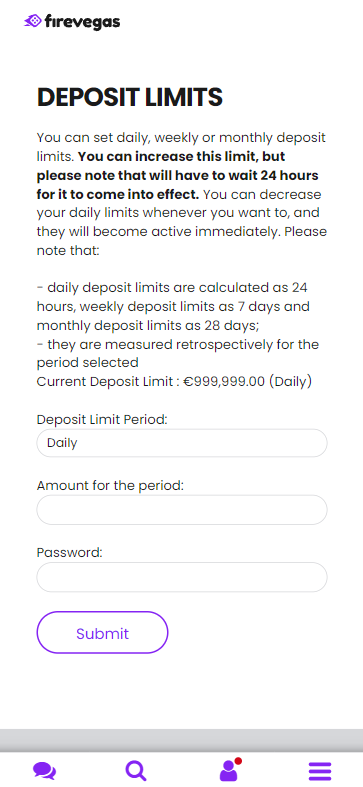Focus the Password input field
The width and height of the screenshot is (363, 787).
pyautogui.click(x=182, y=577)
